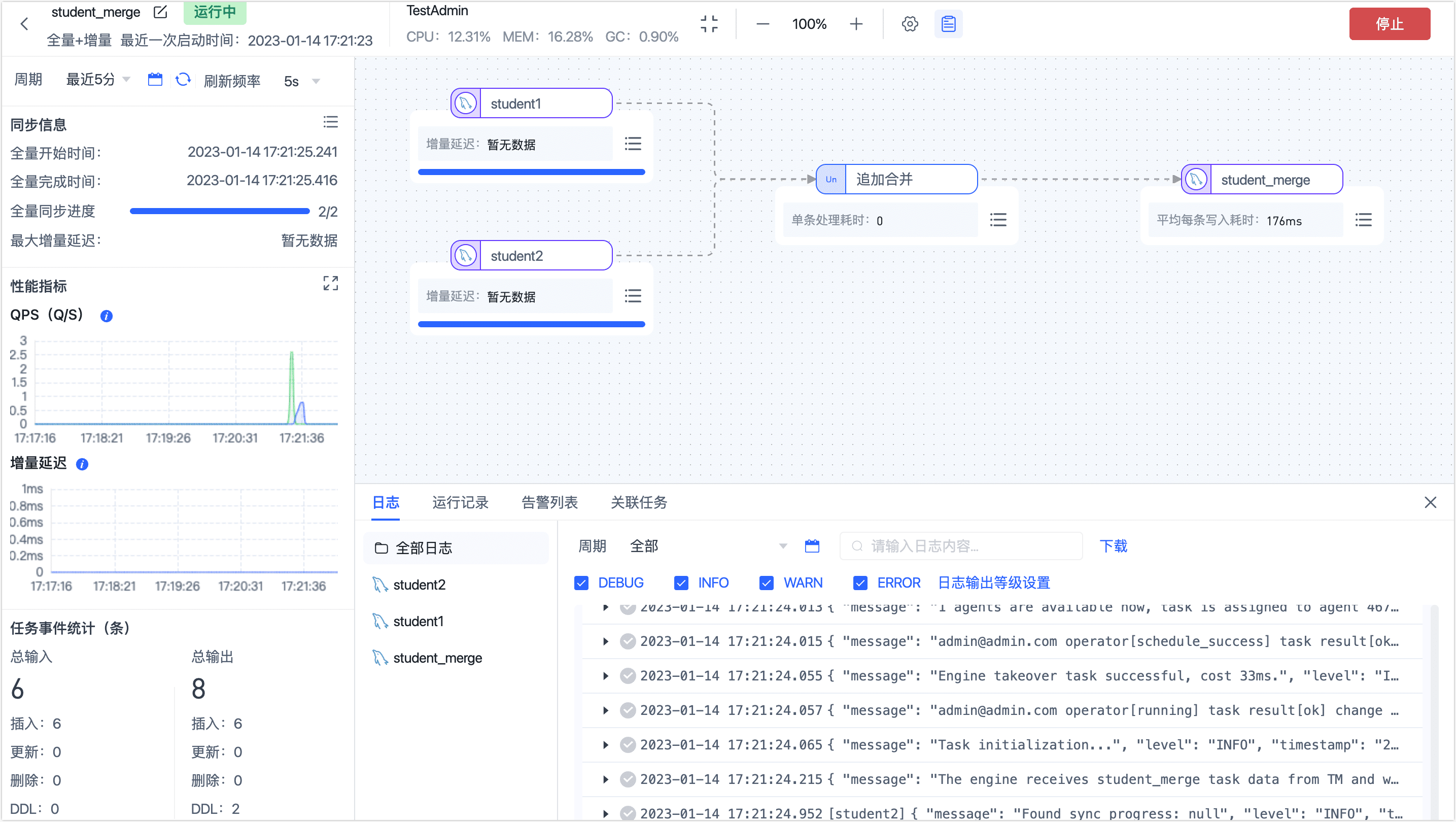The height and width of the screenshot is (822, 1456).
Task: Toggle the WARN log level checkbox
Action: click(x=766, y=583)
